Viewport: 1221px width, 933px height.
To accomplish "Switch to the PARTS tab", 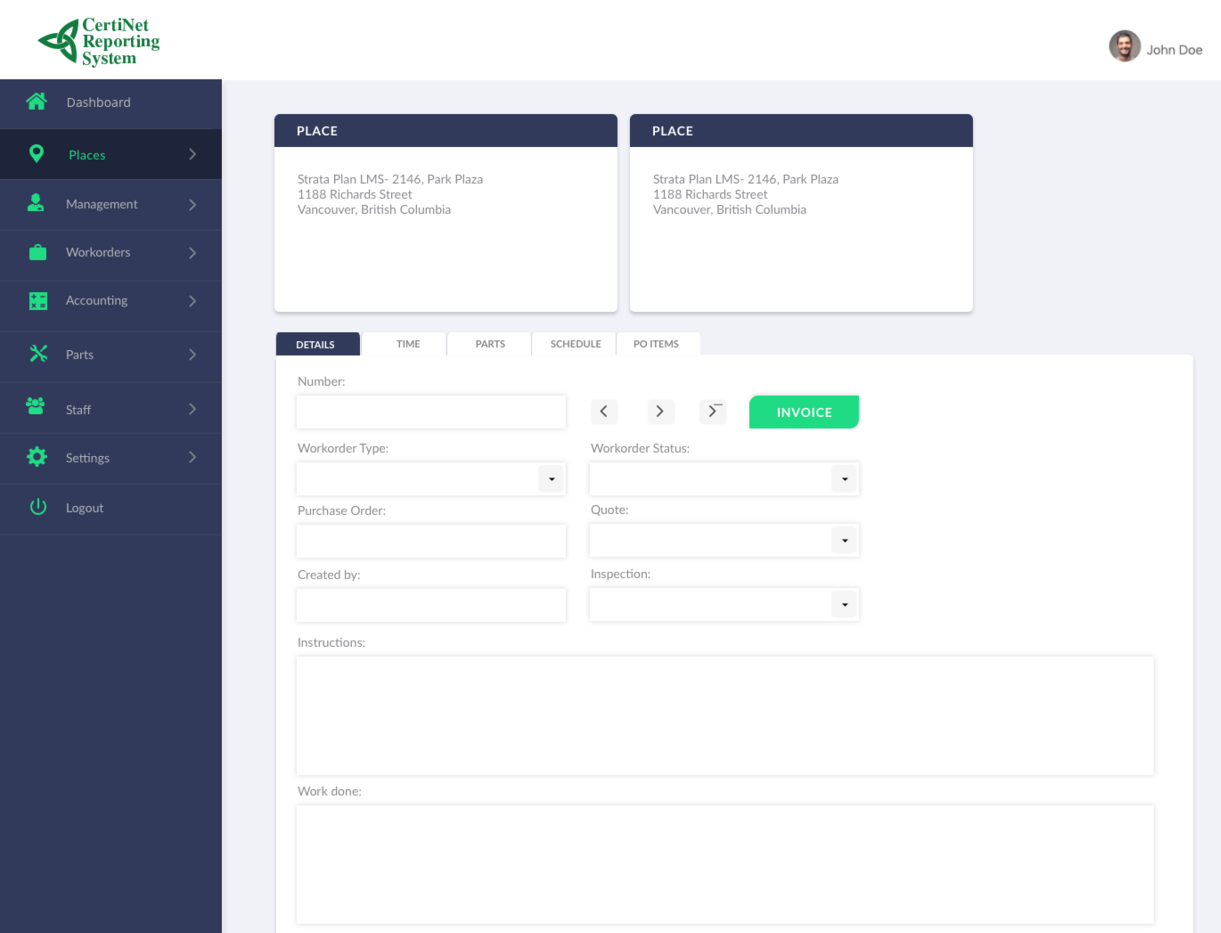I will [x=489, y=343].
